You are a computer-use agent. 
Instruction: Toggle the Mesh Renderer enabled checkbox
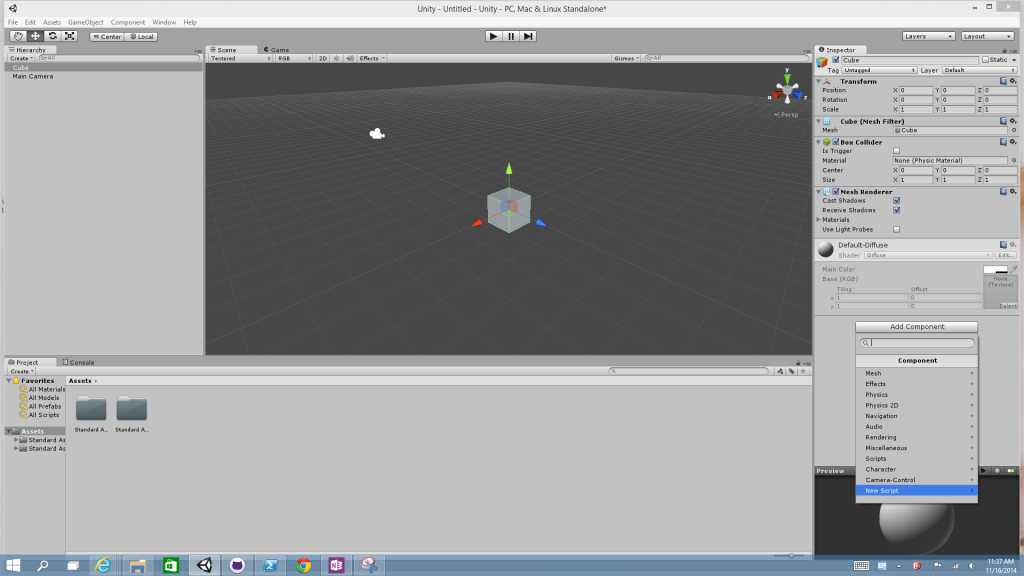(x=835, y=192)
